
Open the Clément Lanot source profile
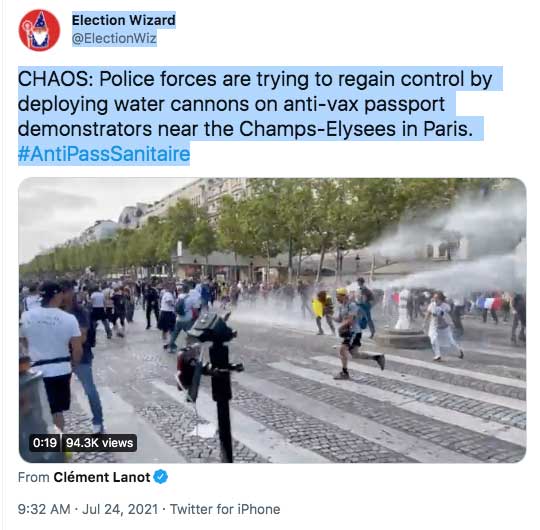click(x=102, y=477)
